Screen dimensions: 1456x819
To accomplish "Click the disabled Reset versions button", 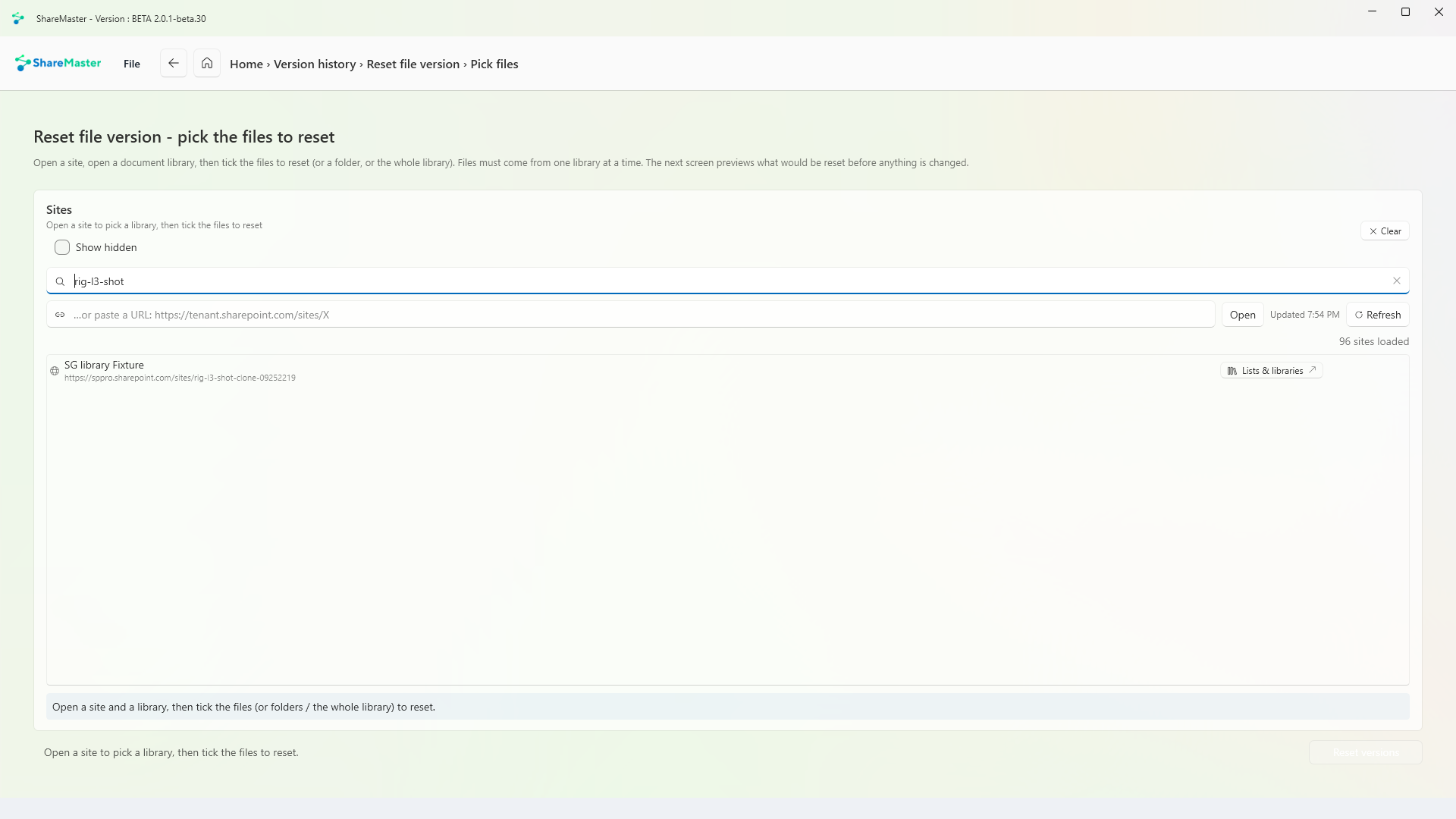I will point(1365,752).
